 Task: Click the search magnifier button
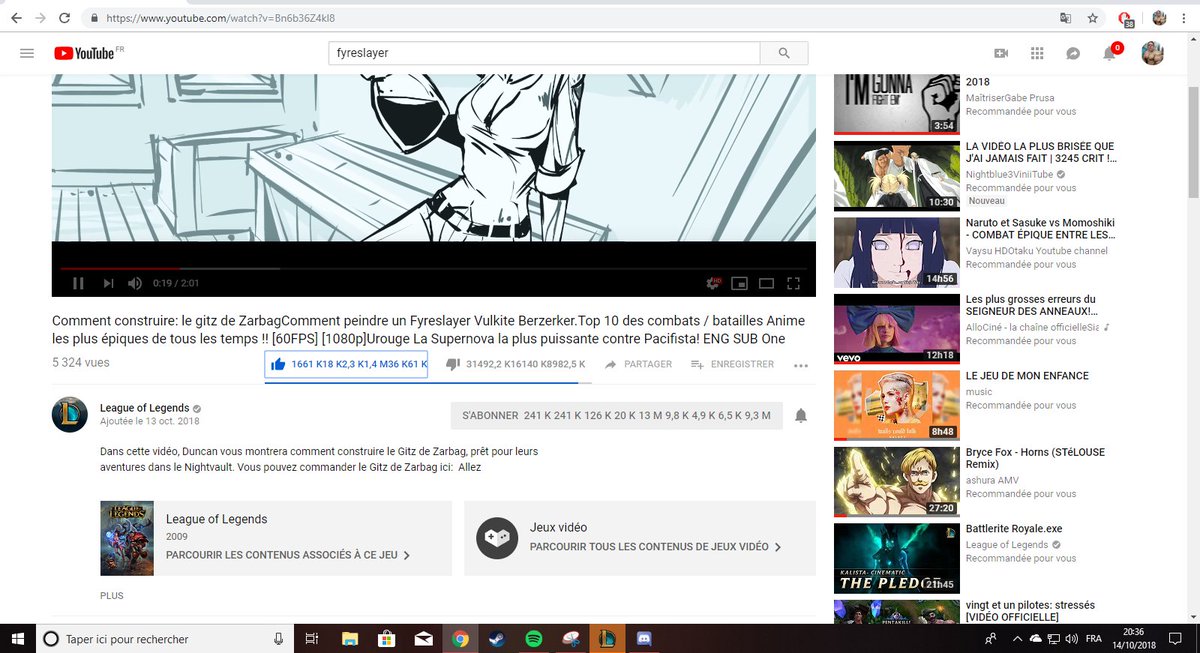click(784, 53)
